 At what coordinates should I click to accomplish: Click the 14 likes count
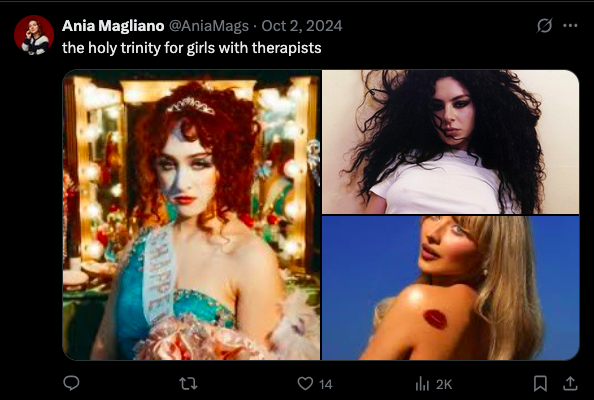click(325, 384)
